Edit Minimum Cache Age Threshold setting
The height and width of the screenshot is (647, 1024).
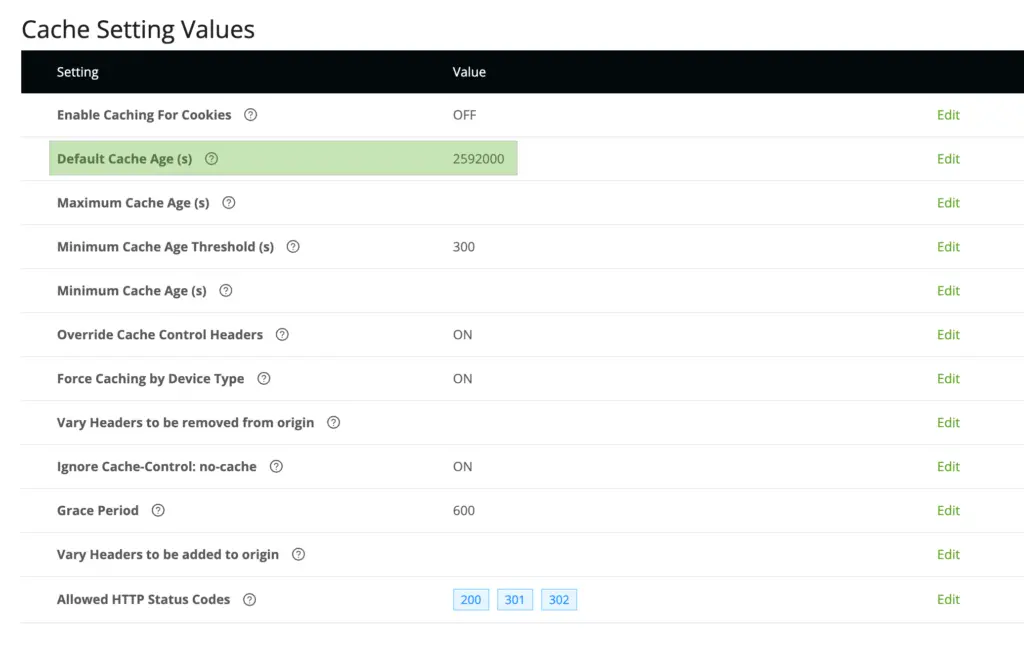[x=948, y=247]
